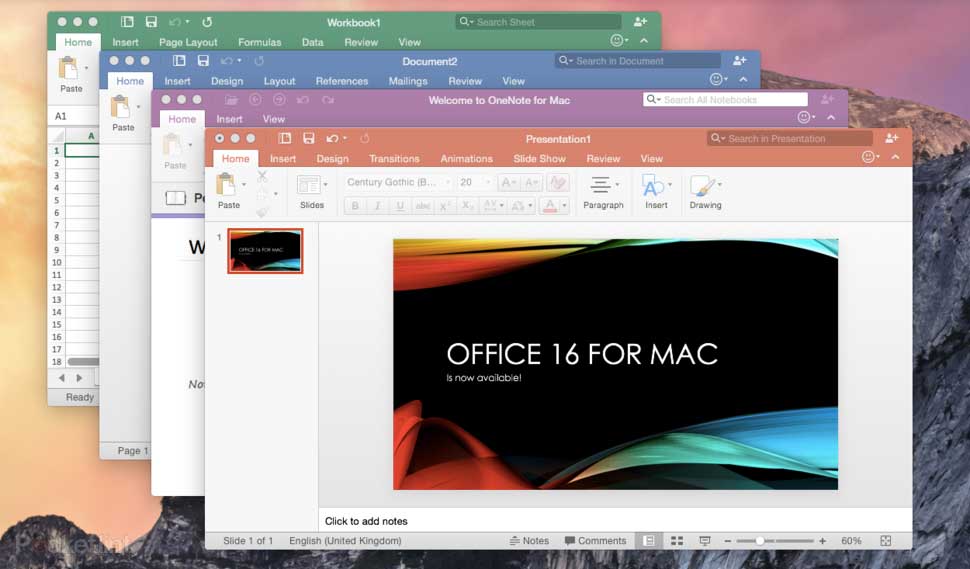Toggle Bold in the PowerPoint ribbon
This screenshot has height=569, width=970.
(355, 206)
